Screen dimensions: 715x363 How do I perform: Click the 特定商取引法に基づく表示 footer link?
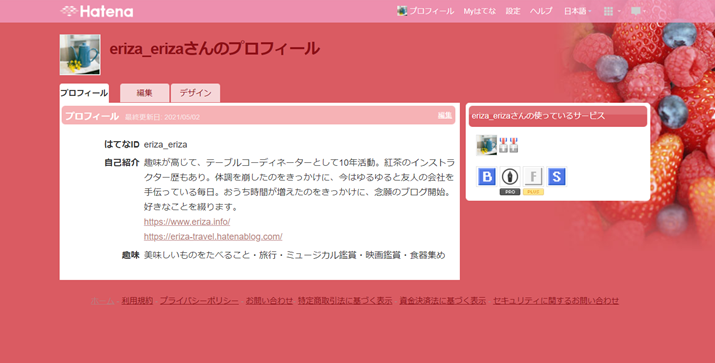[x=345, y=301]
